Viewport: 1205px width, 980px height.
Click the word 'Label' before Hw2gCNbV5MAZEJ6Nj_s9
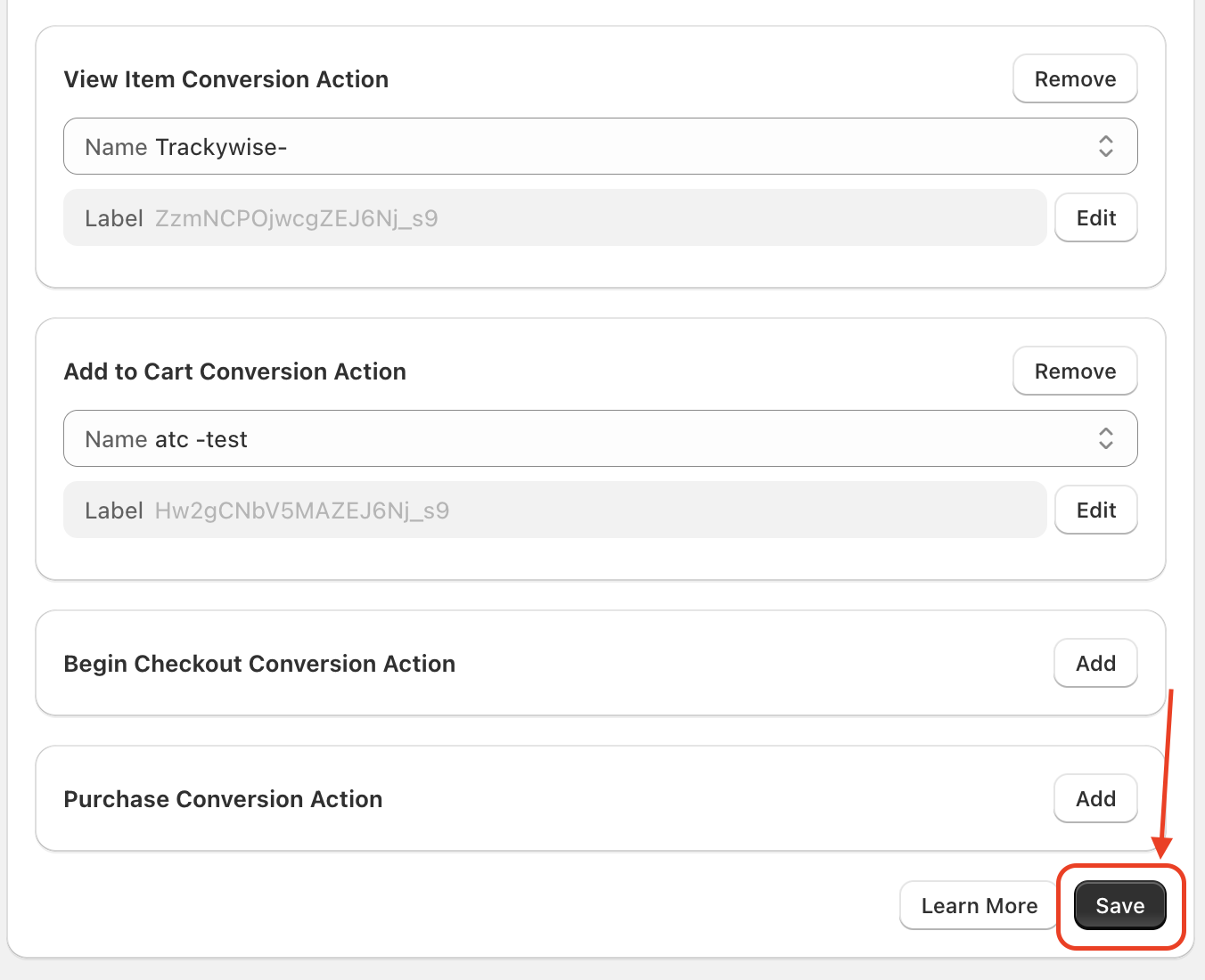pyautogui.click(x=113, y=510)
